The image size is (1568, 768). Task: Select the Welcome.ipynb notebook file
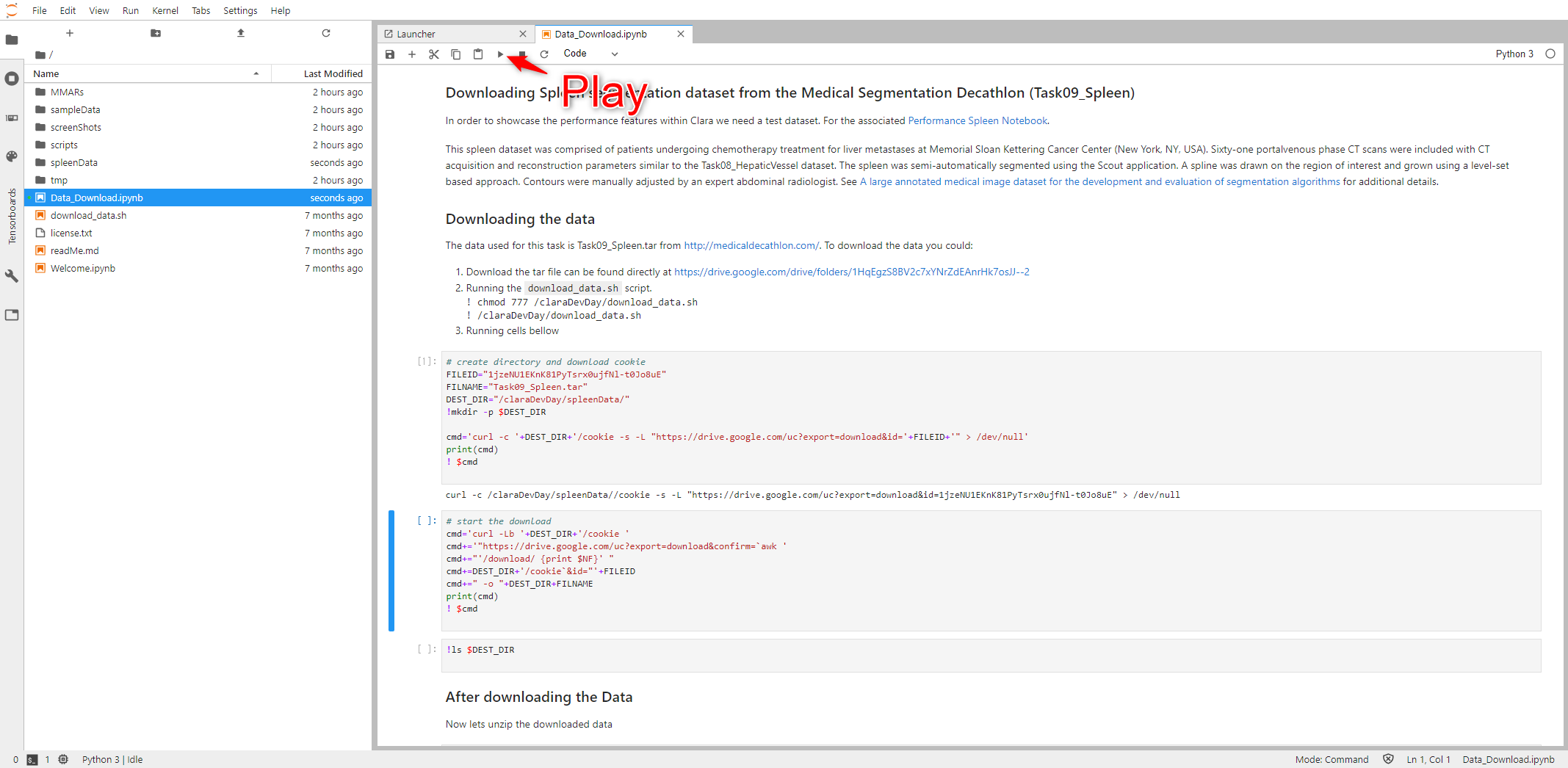coord(198,268)
